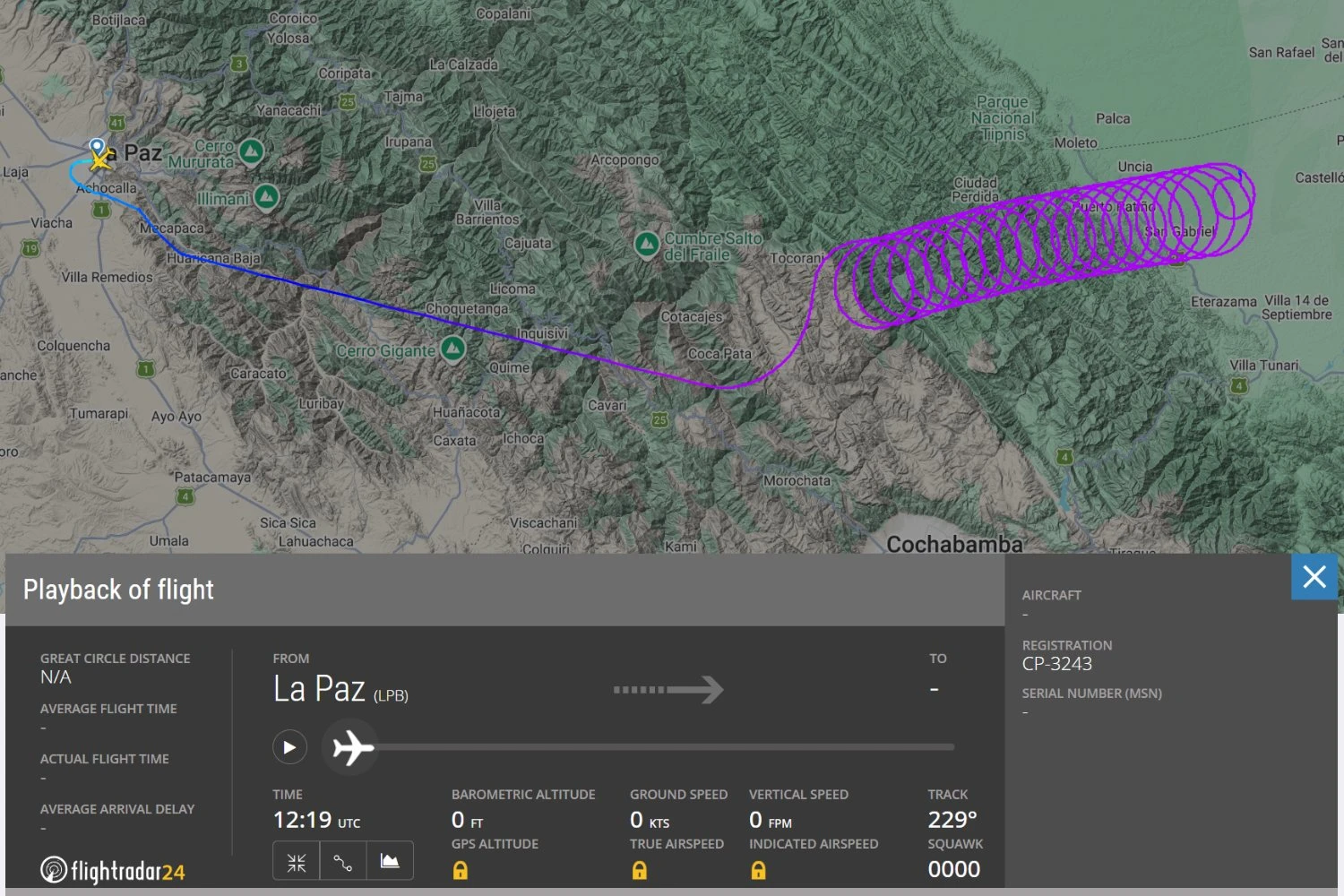Click the Illimani mountain peak icon
The width and height of the screenshot is (1344, 896).
click(266, 195)
